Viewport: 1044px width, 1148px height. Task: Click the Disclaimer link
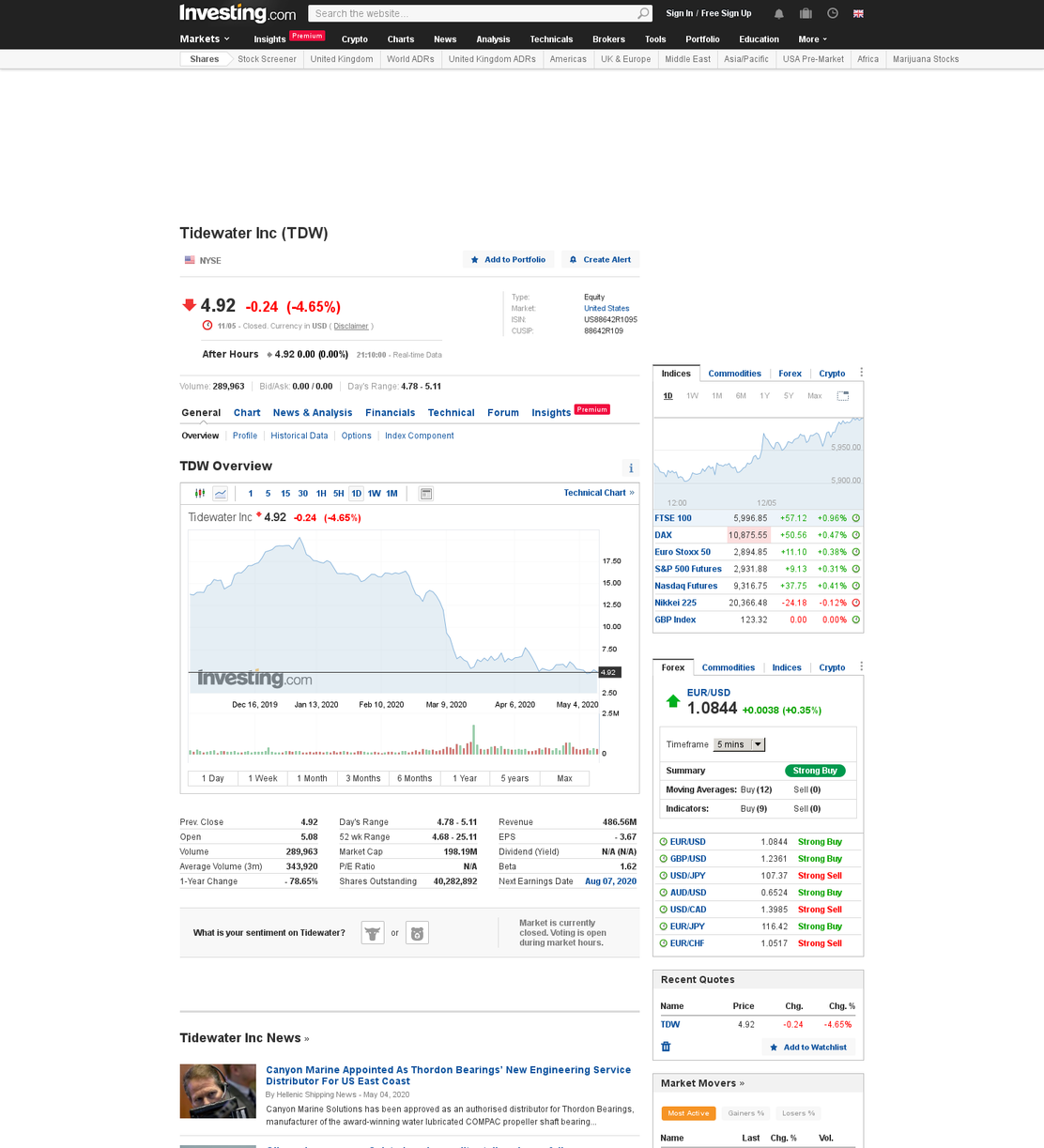[x=351, y=327]
